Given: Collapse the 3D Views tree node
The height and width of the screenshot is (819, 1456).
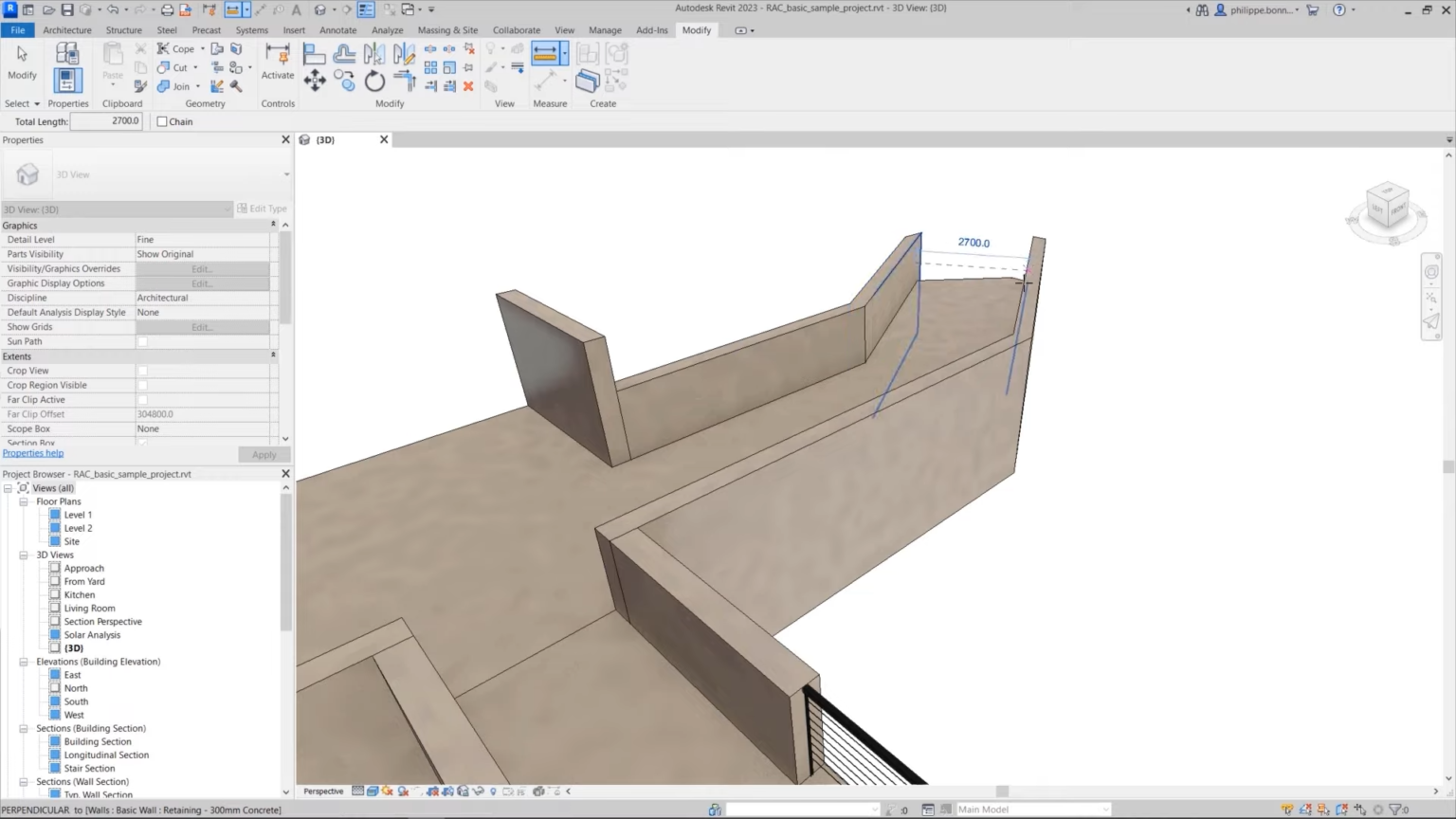Looking at the screenshot, I should coord(24,555).
